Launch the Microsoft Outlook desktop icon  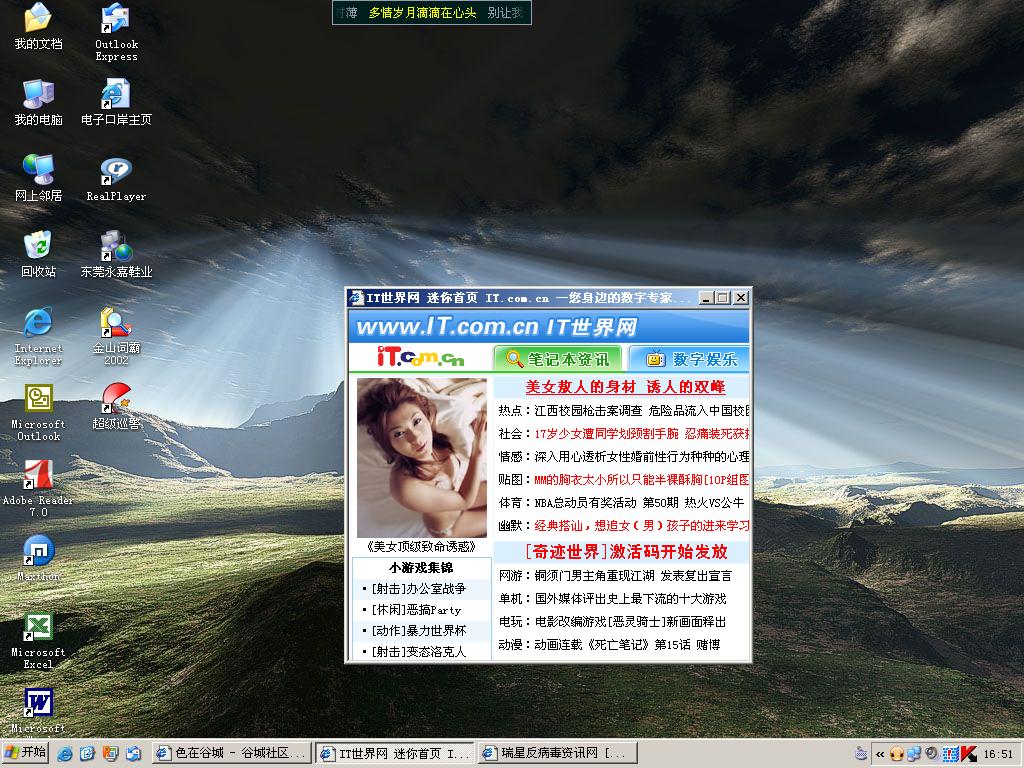[x=39, y=413]
